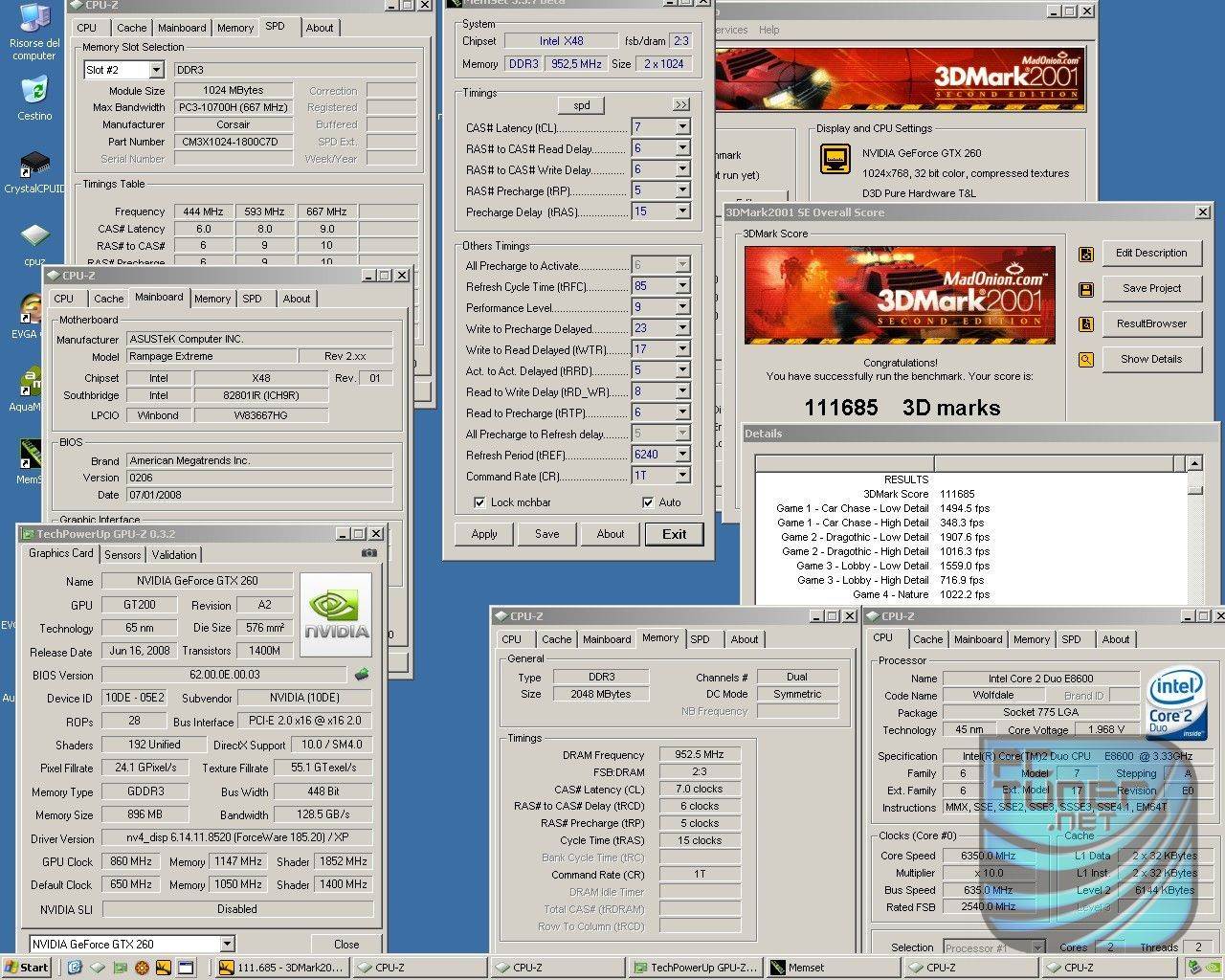Toggle the Auto checkbox in MemSet
This screenshot has width=1225, height=980.
(x=648, y=502)
